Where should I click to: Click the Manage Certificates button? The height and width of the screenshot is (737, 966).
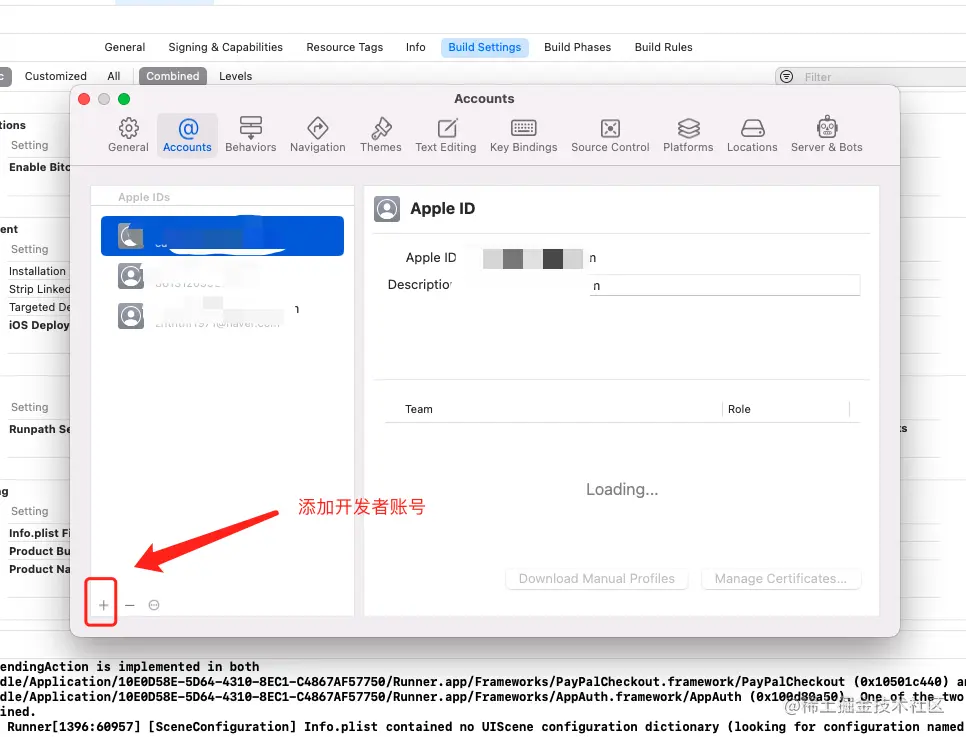[781, 579]
